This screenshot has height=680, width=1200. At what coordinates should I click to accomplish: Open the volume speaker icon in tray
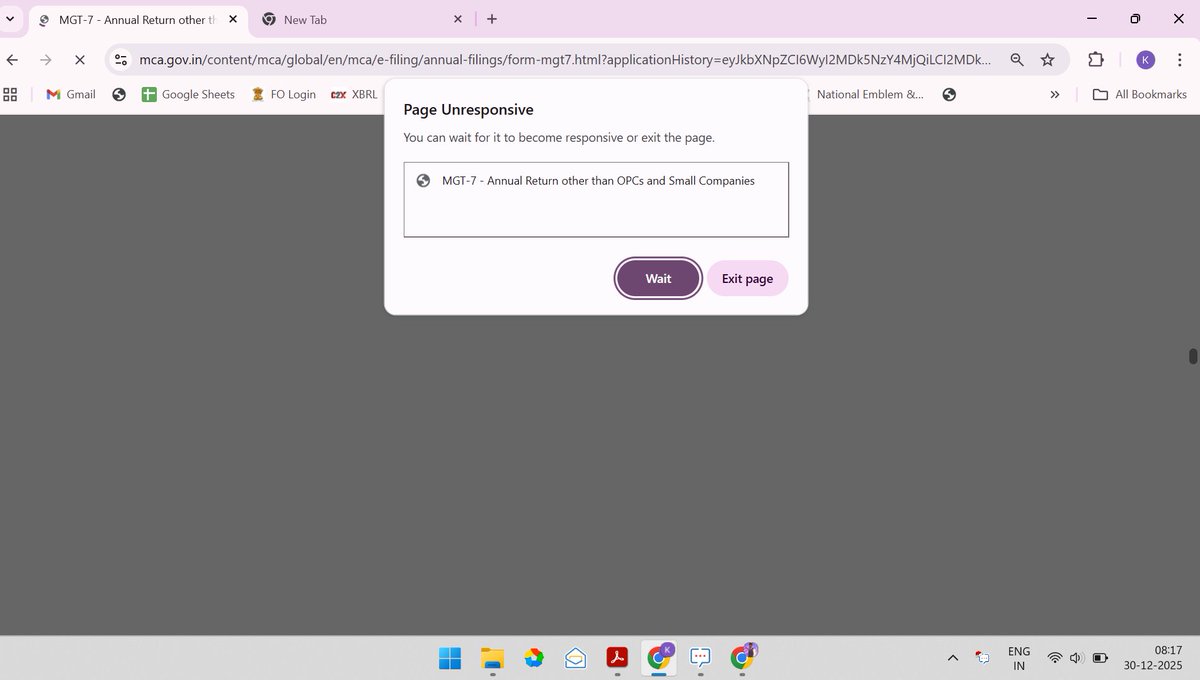1076,657
